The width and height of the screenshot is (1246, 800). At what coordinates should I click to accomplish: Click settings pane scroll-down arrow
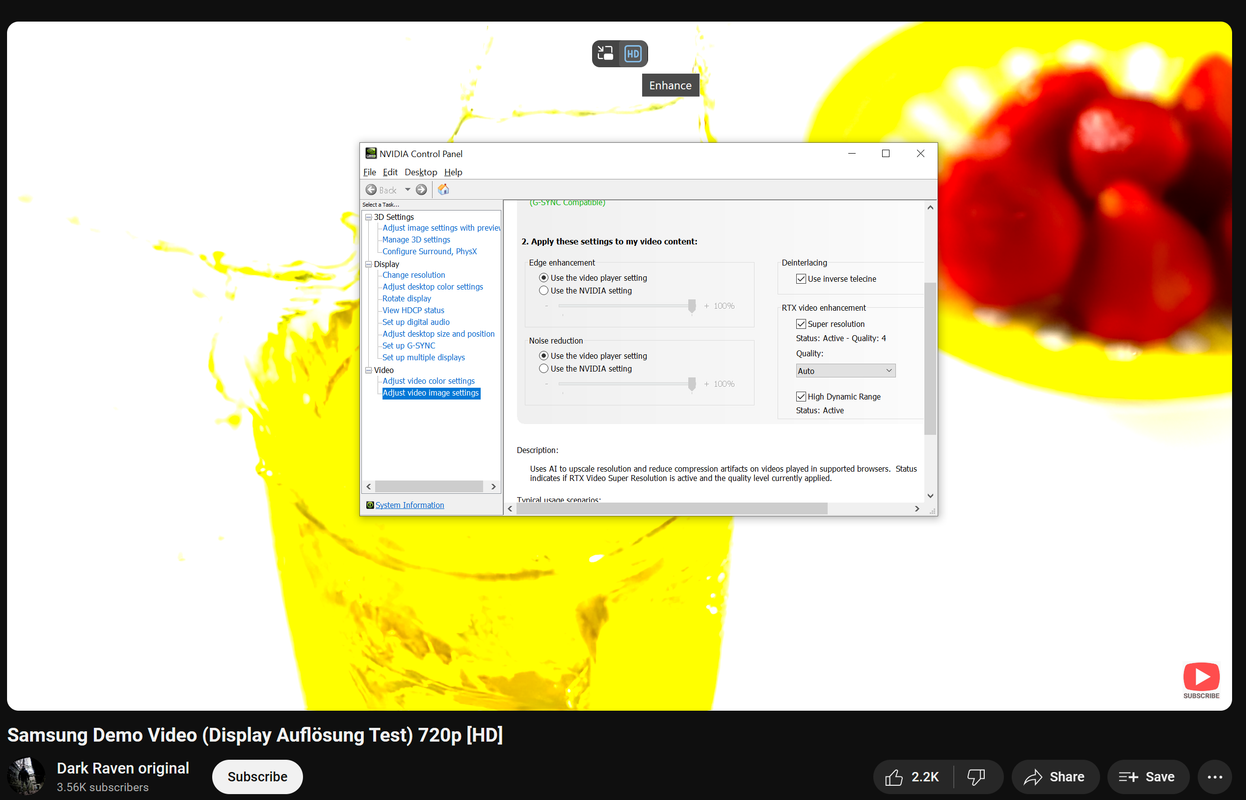pos(930,495)
